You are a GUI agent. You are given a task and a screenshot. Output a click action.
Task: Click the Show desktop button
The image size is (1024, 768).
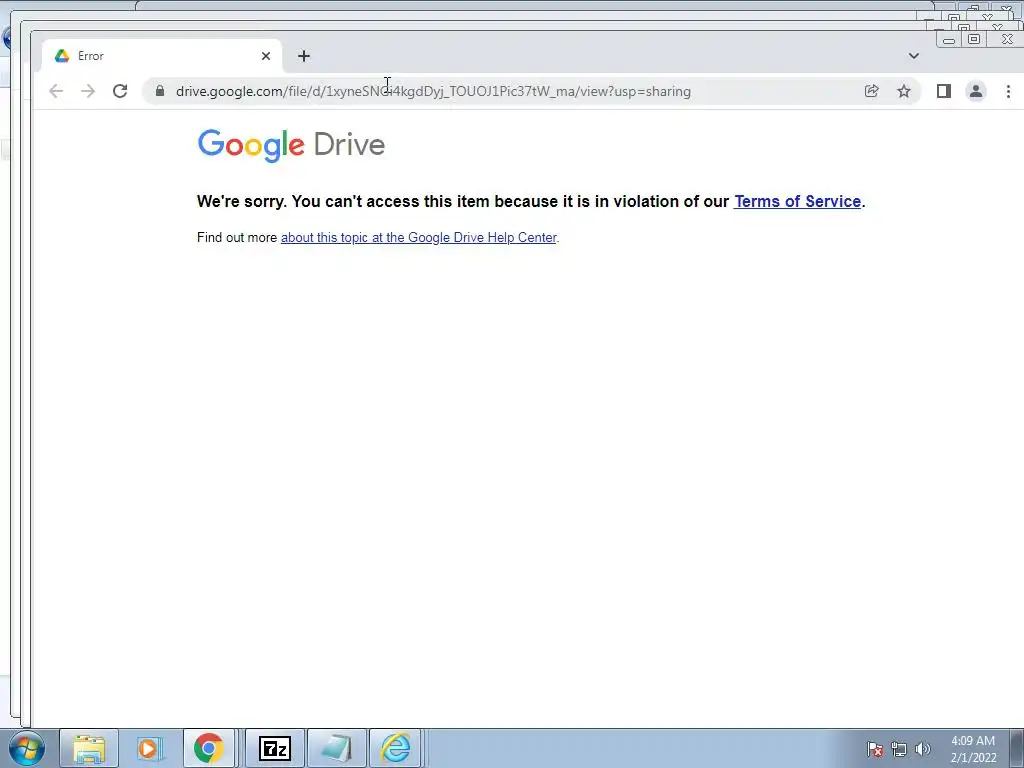coord(1017,748)
